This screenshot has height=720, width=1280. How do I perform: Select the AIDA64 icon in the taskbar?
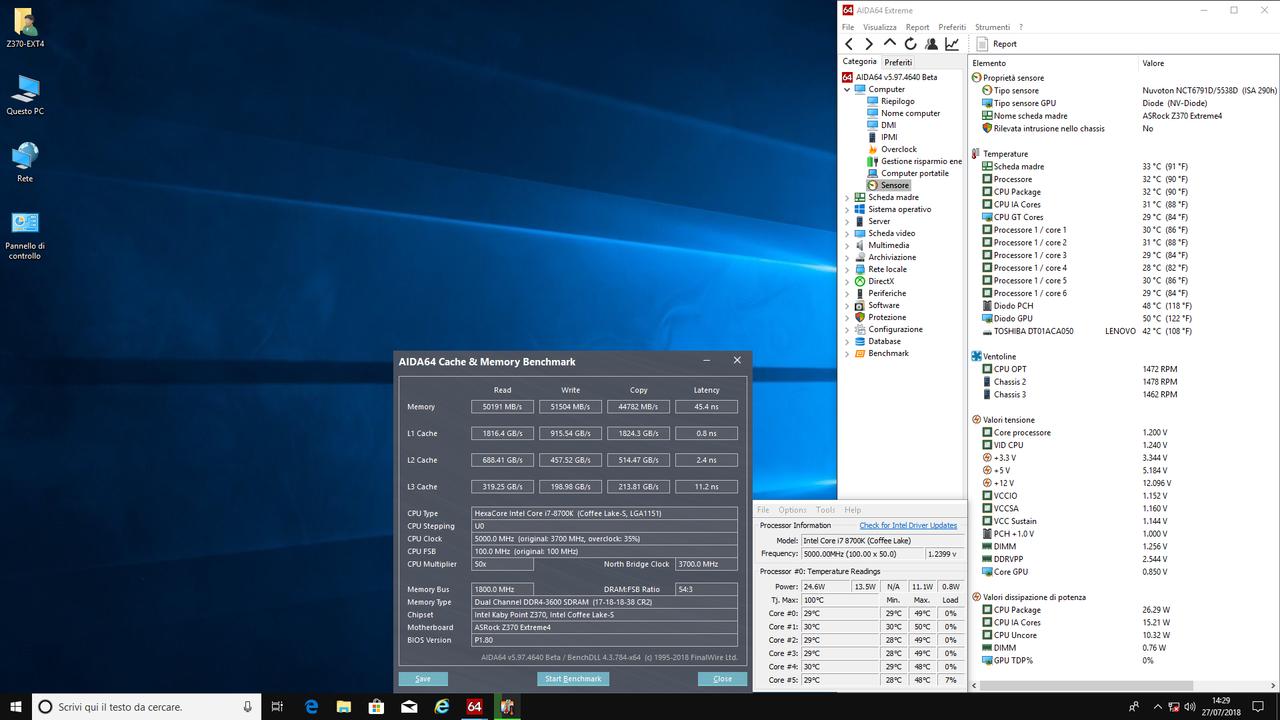[x=474, y=706]
